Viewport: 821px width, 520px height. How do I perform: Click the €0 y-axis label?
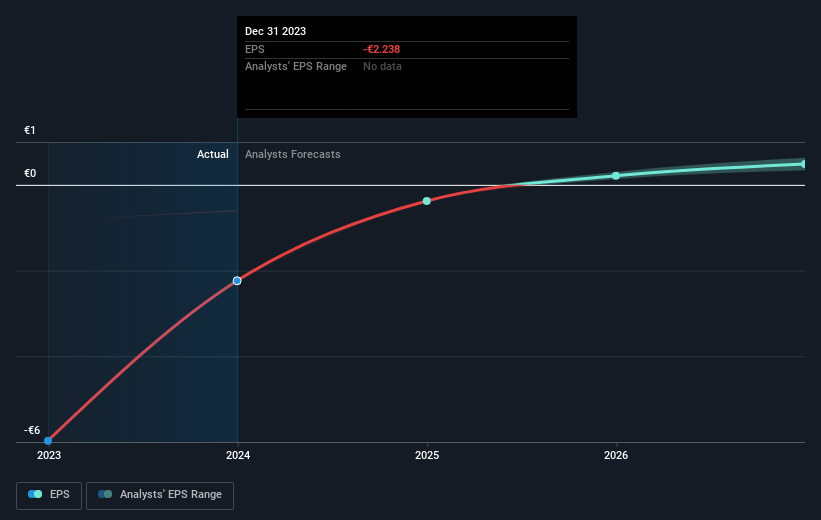click(x=30, y=173)
